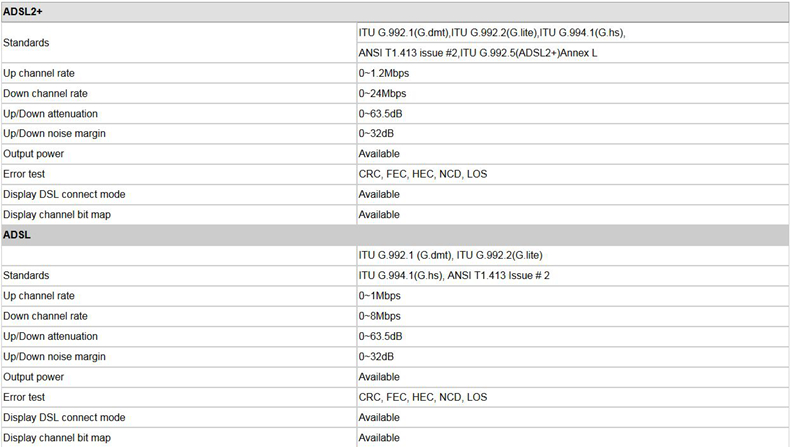Click Error test label in ADSL2+ section

click(x=26, y=174)
